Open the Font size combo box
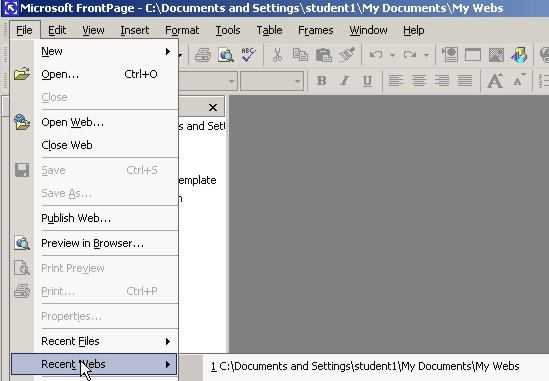This screenshot has width=549, height=381. coord(272,81)
